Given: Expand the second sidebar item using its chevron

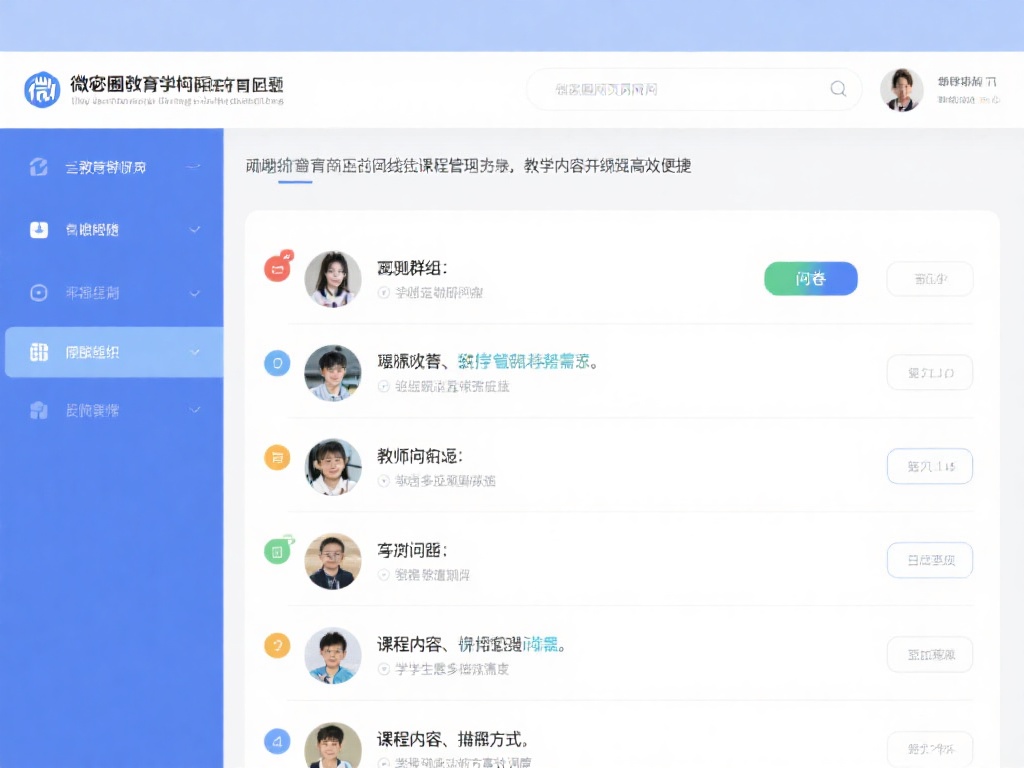Looking at the screenshot, I should click(x=195, y=230).
